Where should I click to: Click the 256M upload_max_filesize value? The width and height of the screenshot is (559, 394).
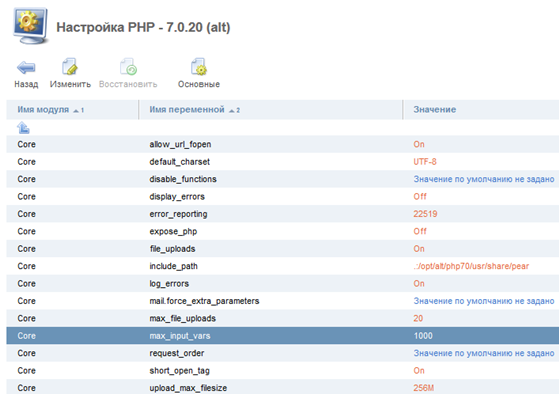click(424, 388)
